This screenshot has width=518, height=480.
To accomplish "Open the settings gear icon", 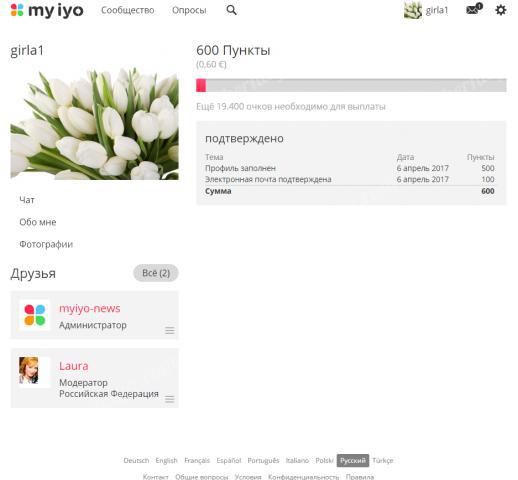I will click(500, 10).
